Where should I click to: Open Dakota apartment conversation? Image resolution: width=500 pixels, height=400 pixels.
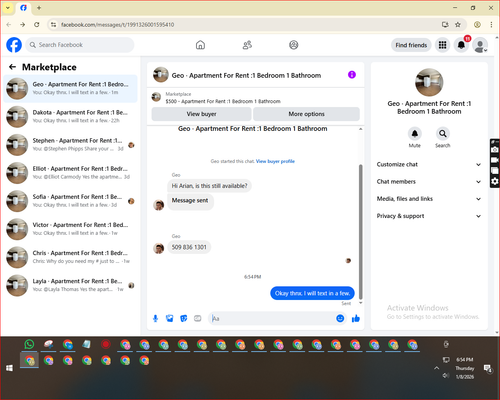(70, 117)
